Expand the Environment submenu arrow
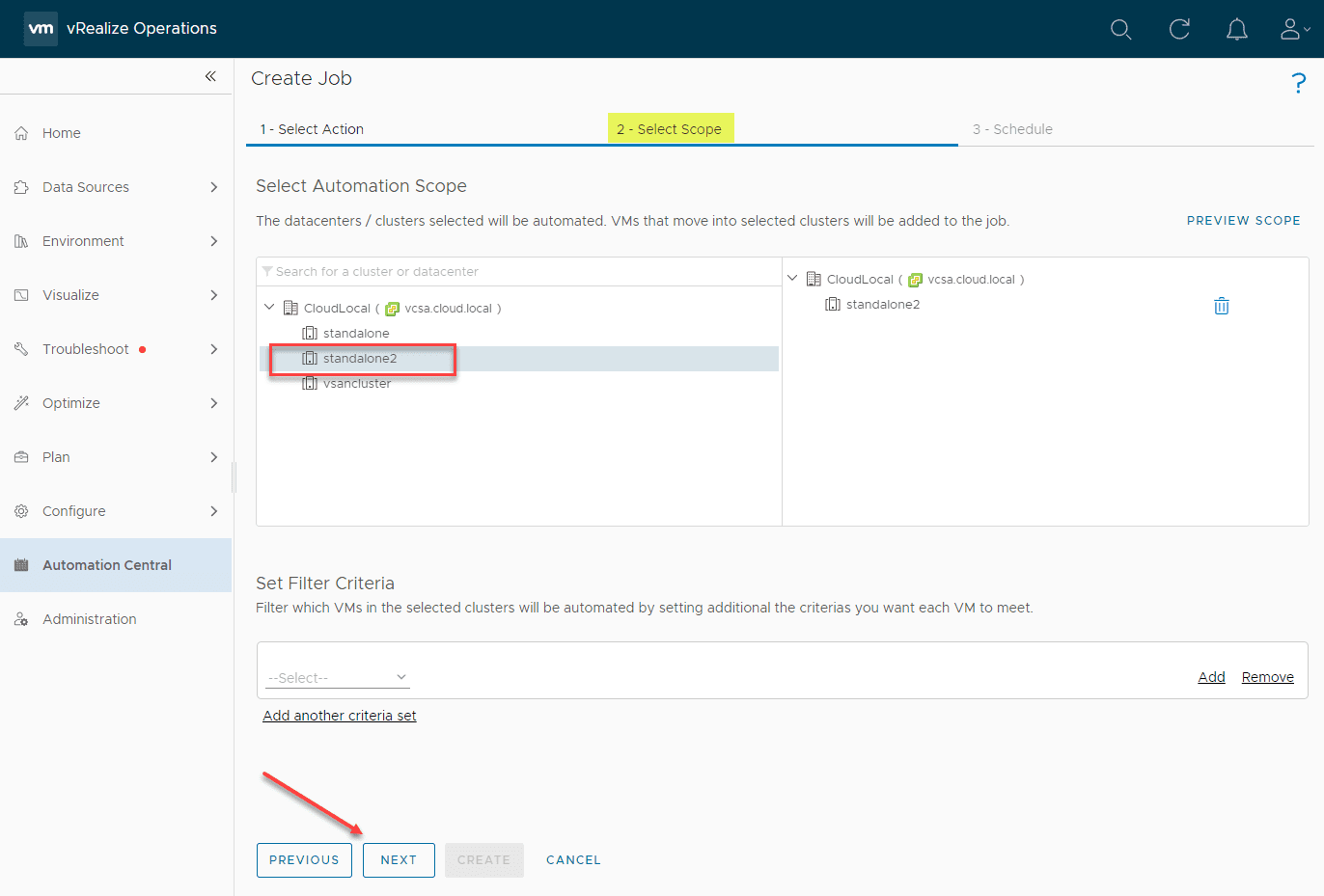The image size is (1324, 896). 214,241
